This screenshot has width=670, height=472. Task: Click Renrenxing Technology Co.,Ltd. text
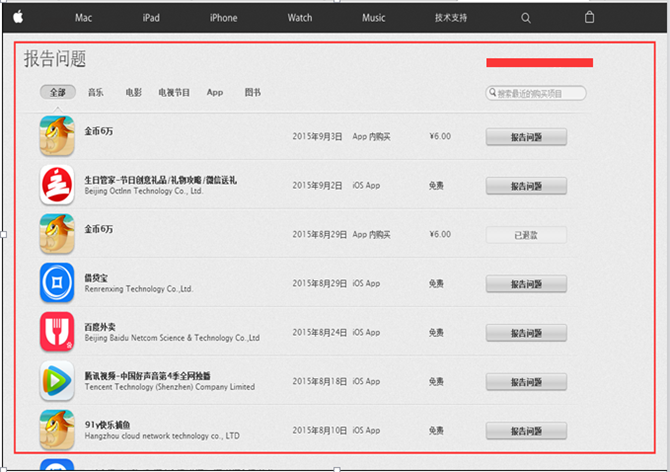coord(138,289)
